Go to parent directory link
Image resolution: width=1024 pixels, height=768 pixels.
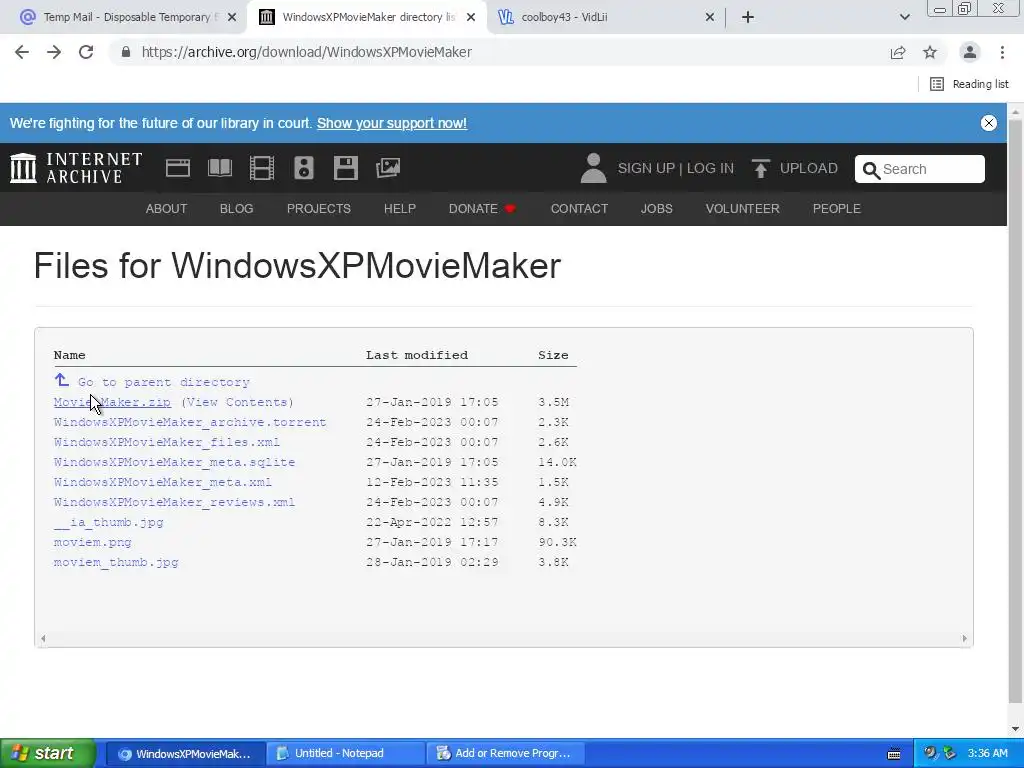point(163,382)
